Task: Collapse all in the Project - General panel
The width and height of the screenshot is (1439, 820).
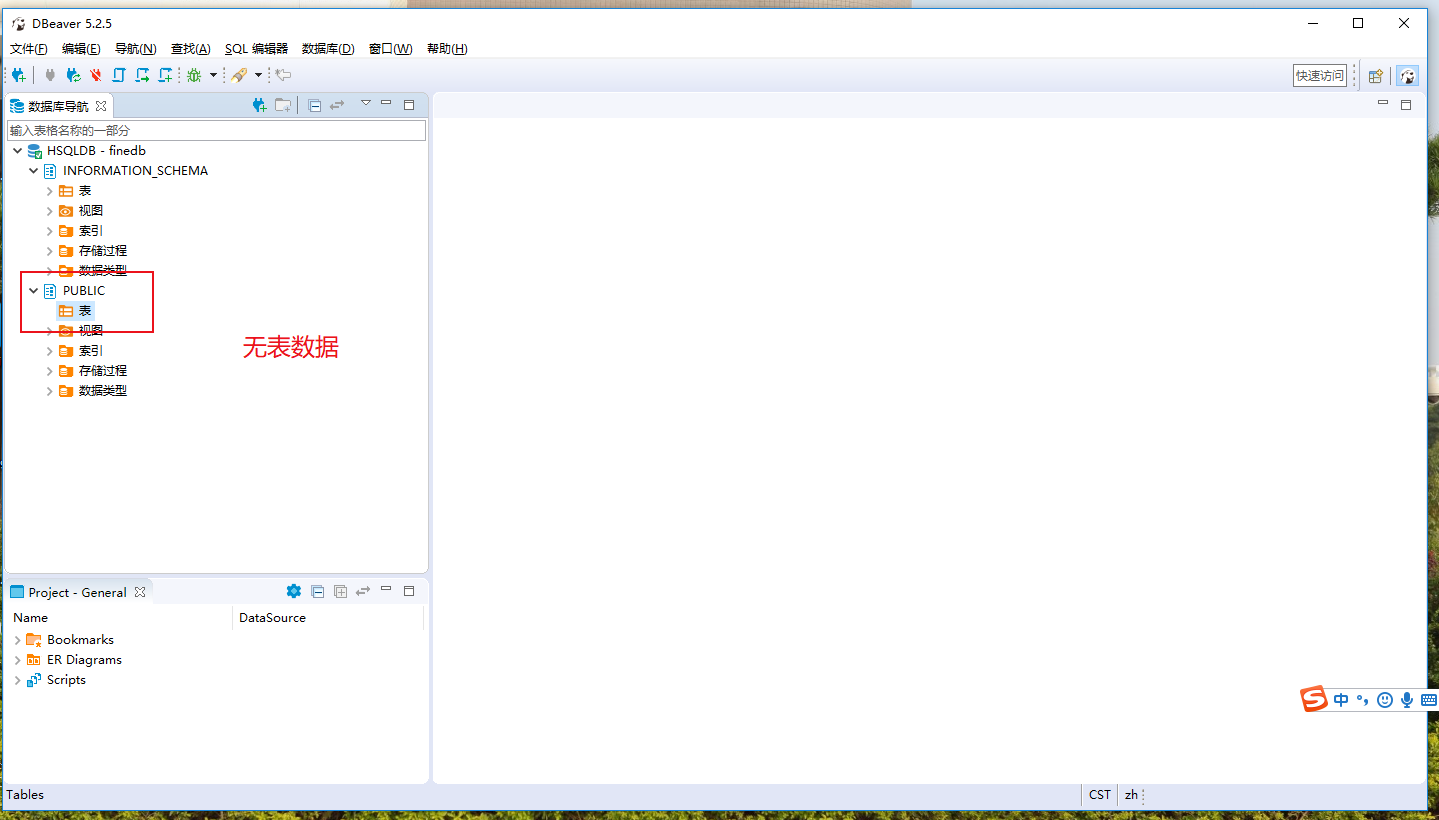Action: click(x=317, y=592)
